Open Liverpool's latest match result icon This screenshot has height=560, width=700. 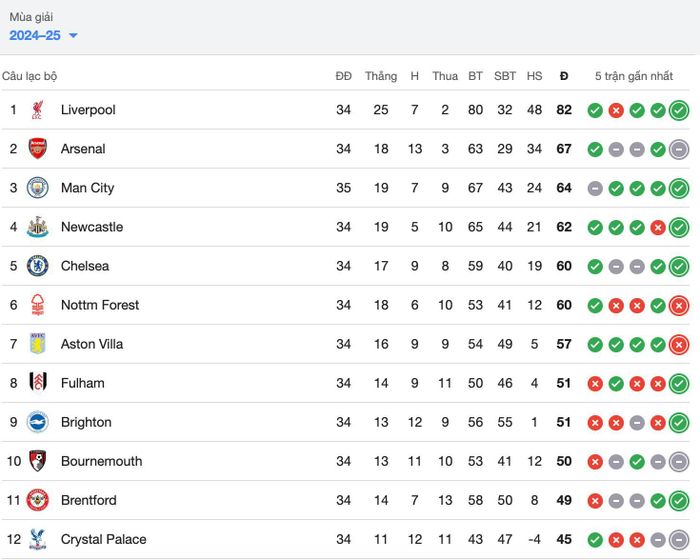(679, 110)
